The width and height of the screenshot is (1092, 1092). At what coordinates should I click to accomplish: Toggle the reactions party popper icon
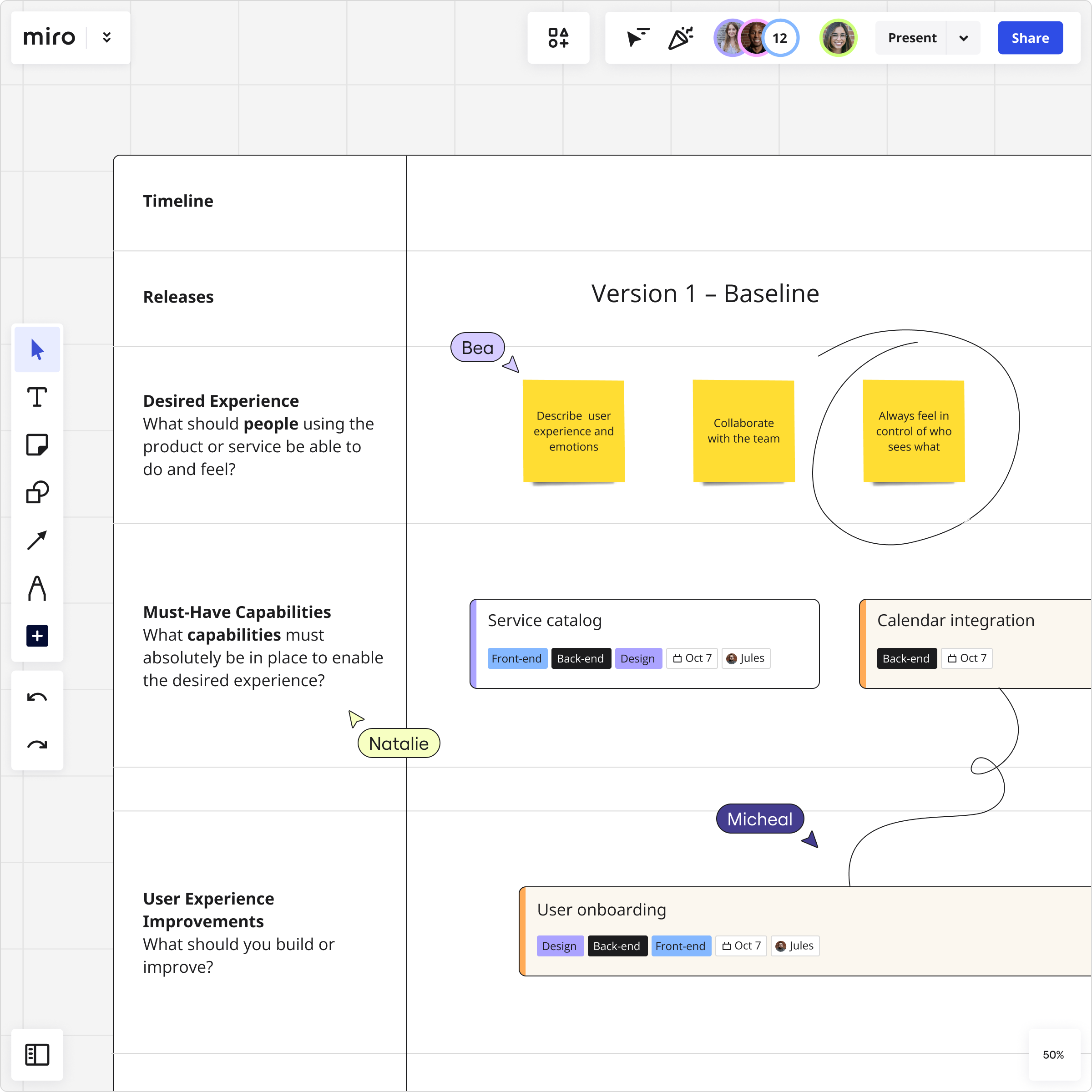click(681, 38)
